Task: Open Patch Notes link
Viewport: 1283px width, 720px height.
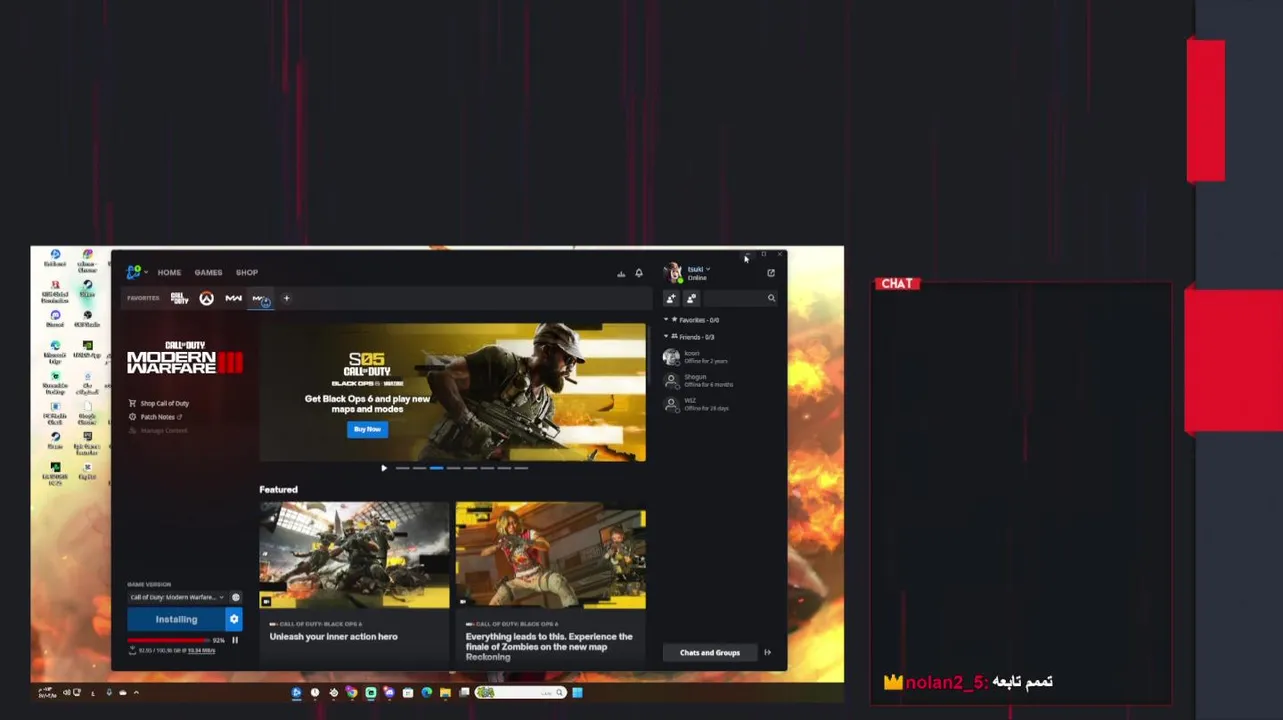Action: (x=156, y=417)
